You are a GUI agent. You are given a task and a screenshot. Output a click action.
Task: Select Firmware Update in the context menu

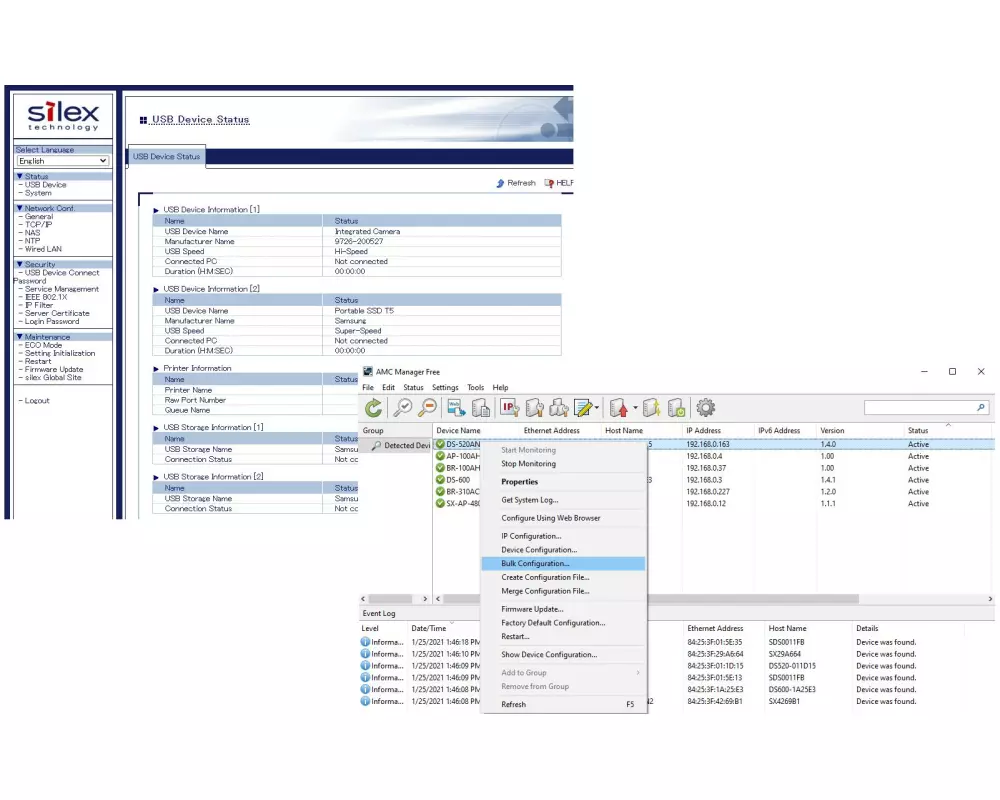(532, 609)
